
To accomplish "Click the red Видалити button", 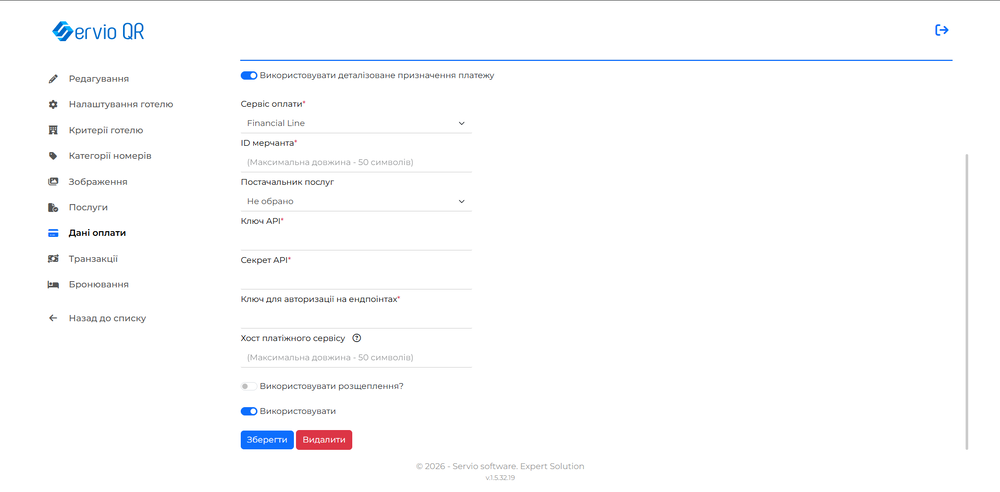I will point(324,440).
